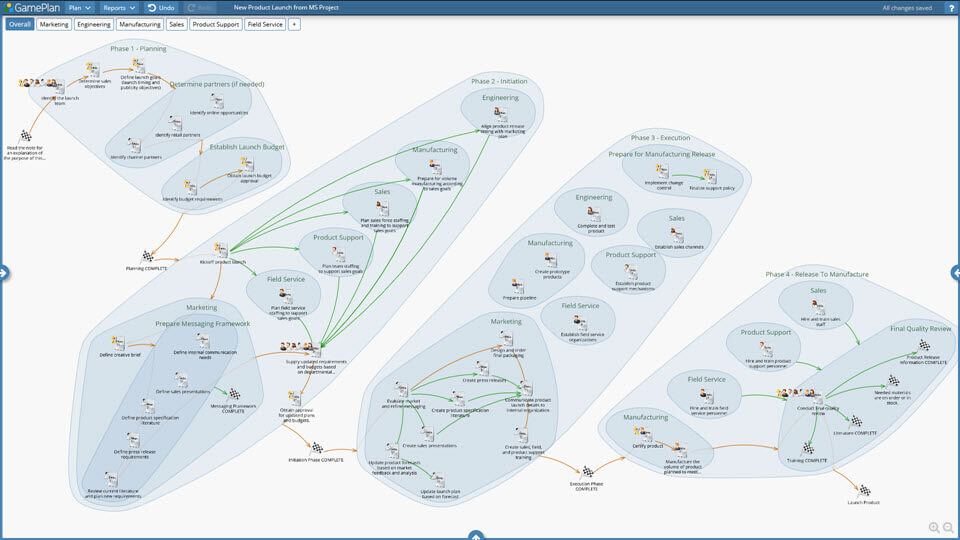Select the Planning COMPLETE milestone flag
Screen dimensions: 960x540
pyautogui.click(x=148, y=257)
